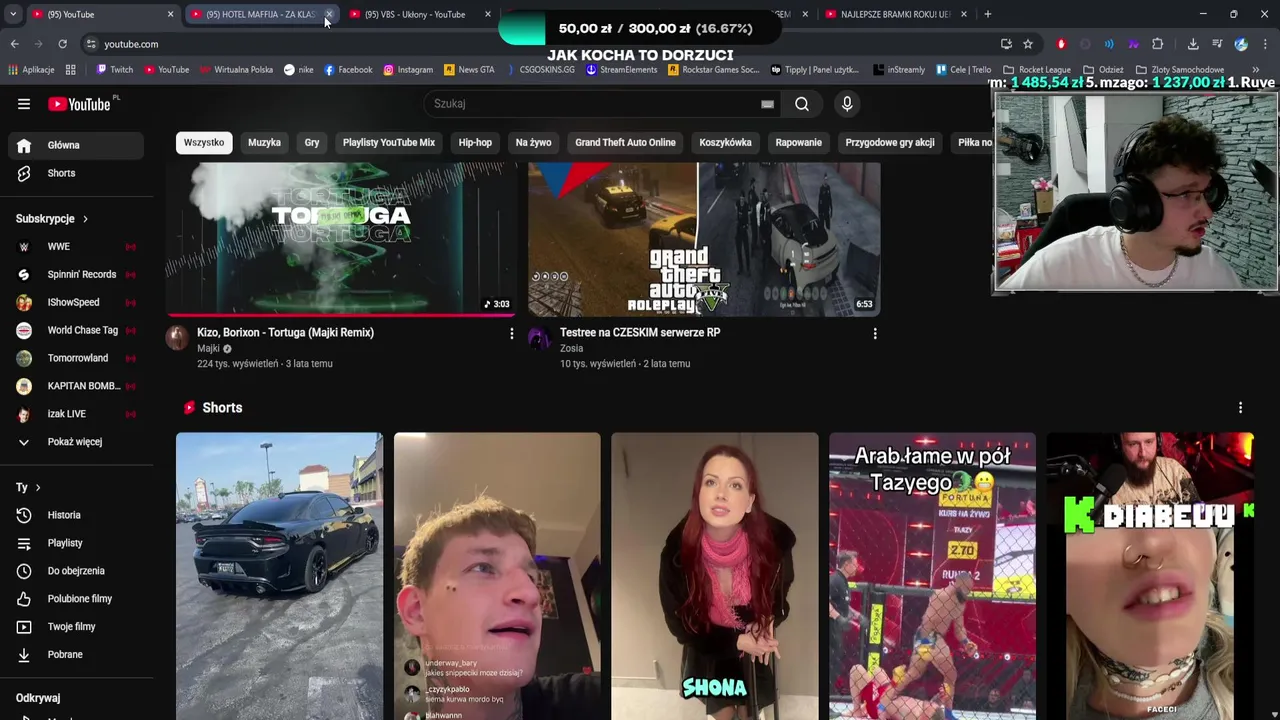Open the Zosia channel link
The image size is (1280, 720).
571,349
